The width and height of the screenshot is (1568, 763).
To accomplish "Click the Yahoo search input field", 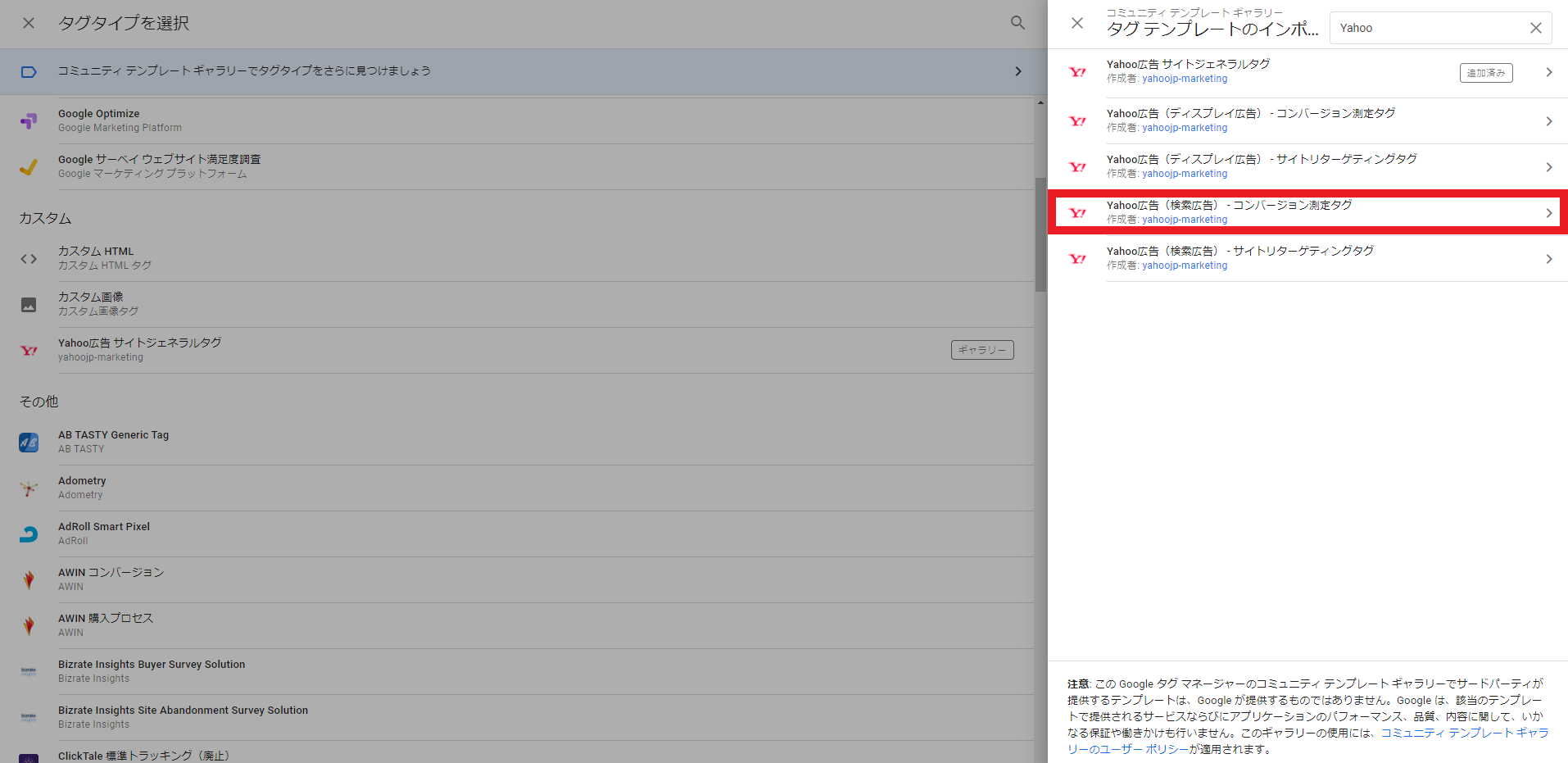I will pos(1429,28).
